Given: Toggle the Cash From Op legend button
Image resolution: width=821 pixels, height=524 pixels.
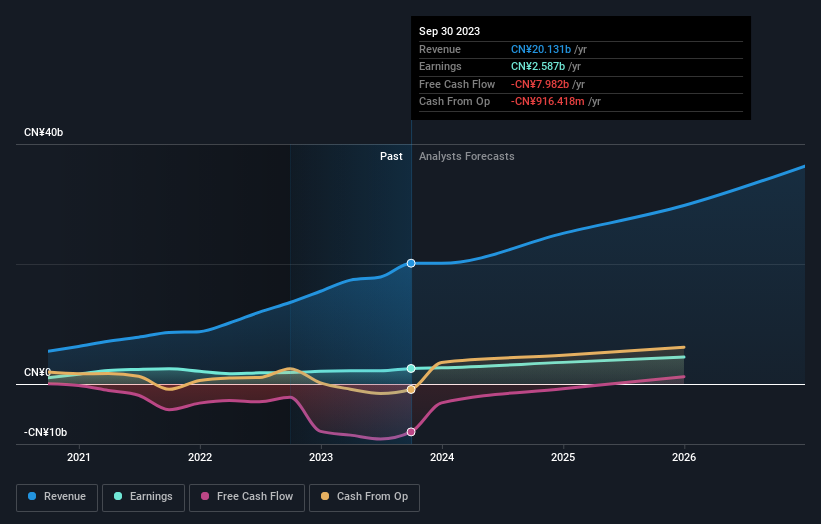Looking at the screenshot, I should click(x=364, y=497).
